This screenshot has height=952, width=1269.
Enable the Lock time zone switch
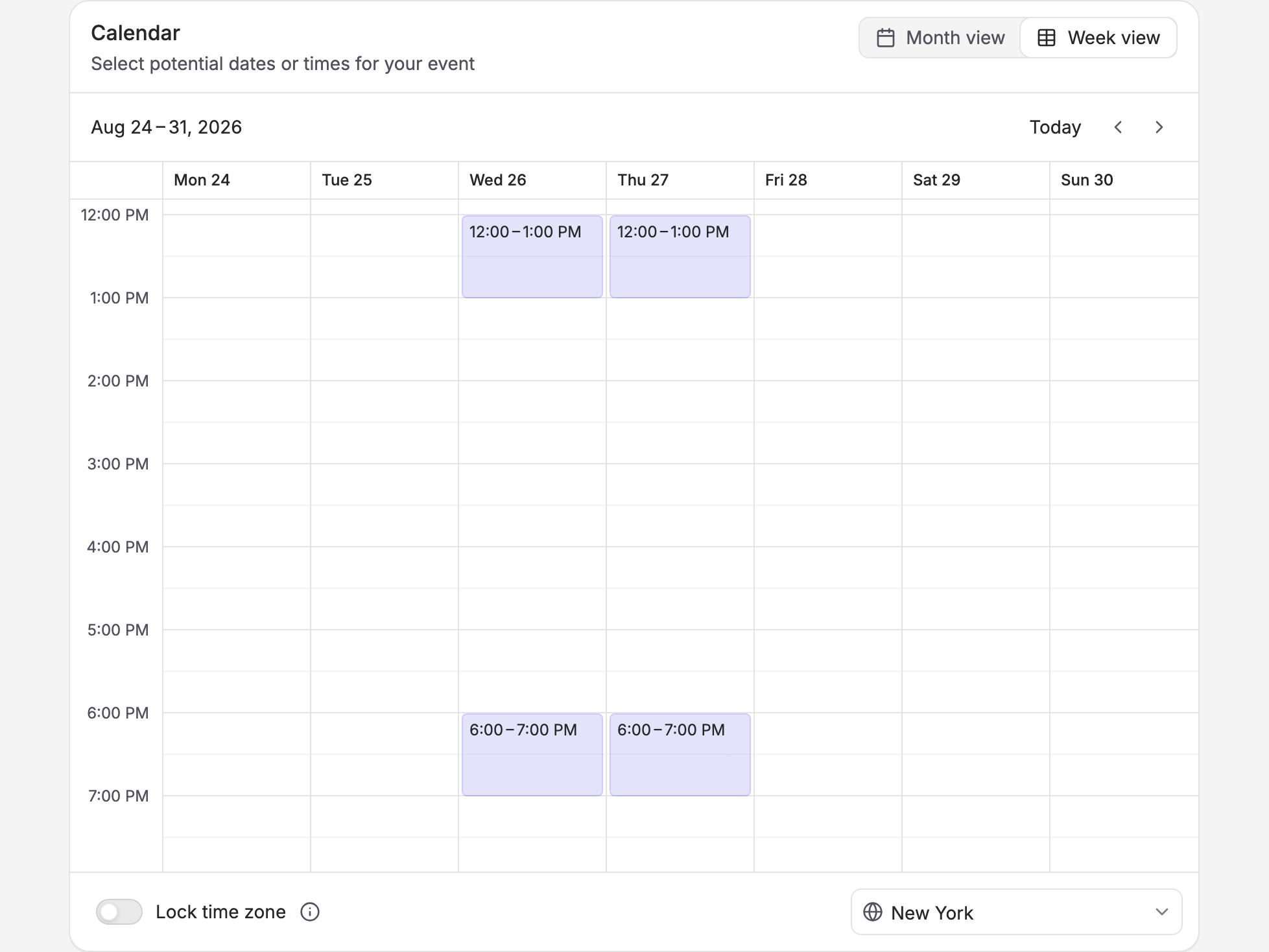[x=119, y=912]
